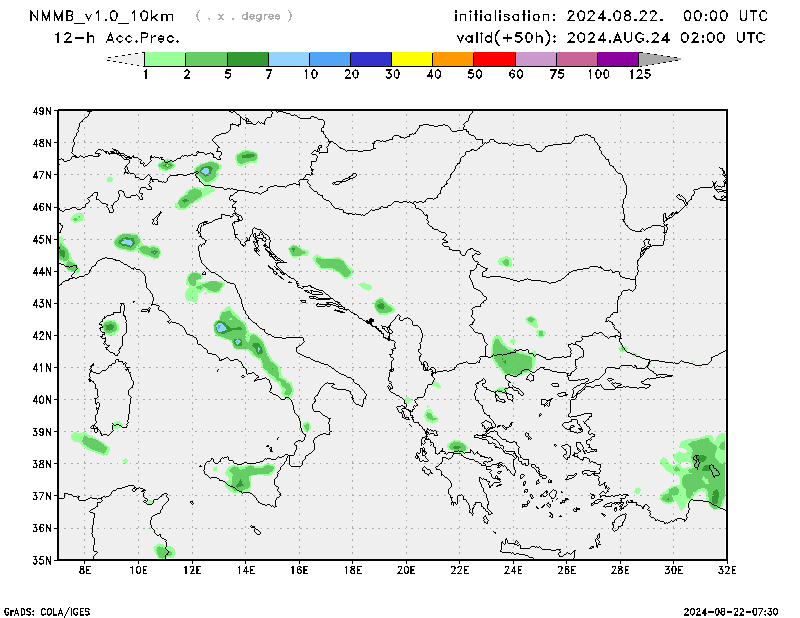The width and height of the screenshot is (800, 618).
Task: Click the '( . x . degree )' resolution text
Action: click(x=244, y=16)
